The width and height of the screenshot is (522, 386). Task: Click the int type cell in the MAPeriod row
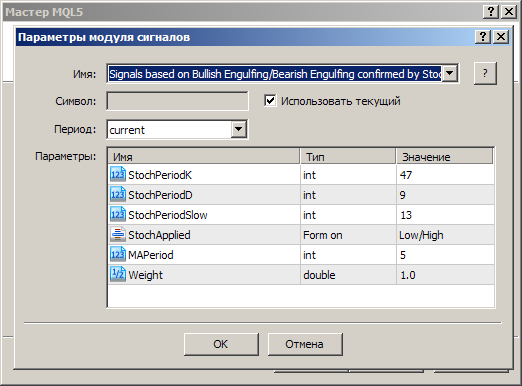[x=348, y=255]
